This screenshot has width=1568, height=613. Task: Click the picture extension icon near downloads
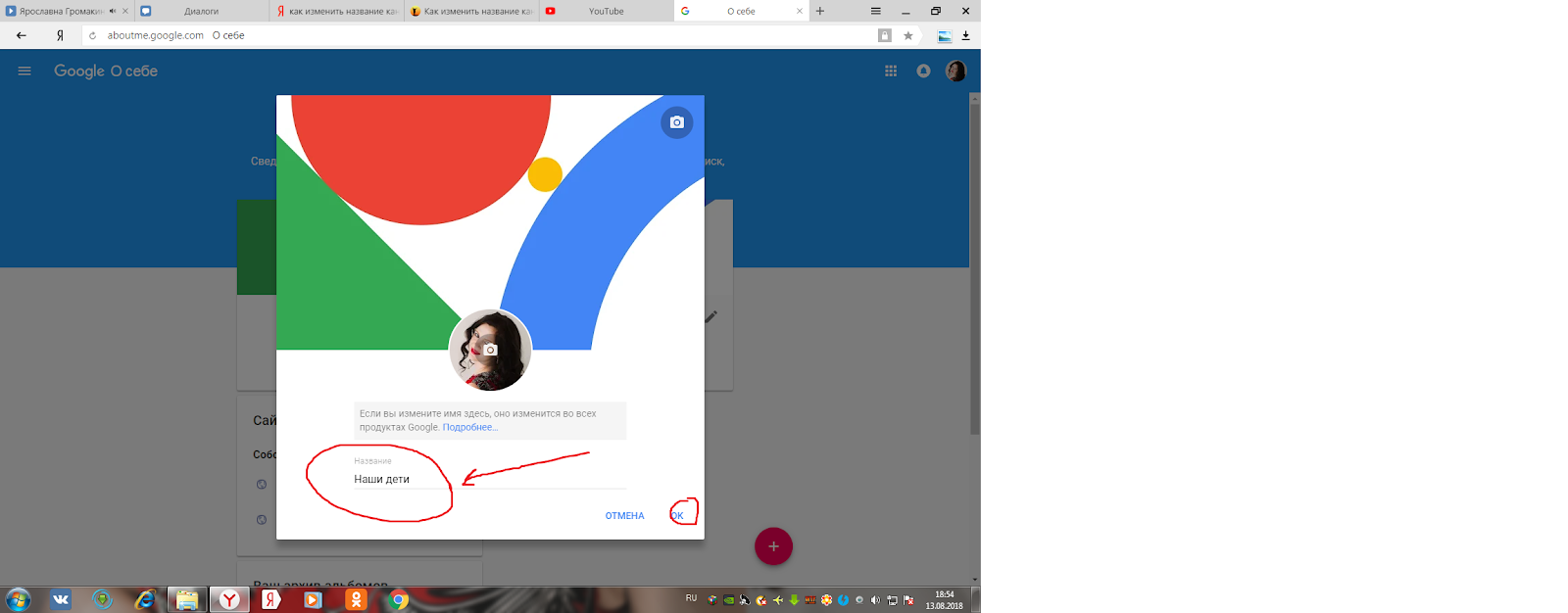click(945, 36)
